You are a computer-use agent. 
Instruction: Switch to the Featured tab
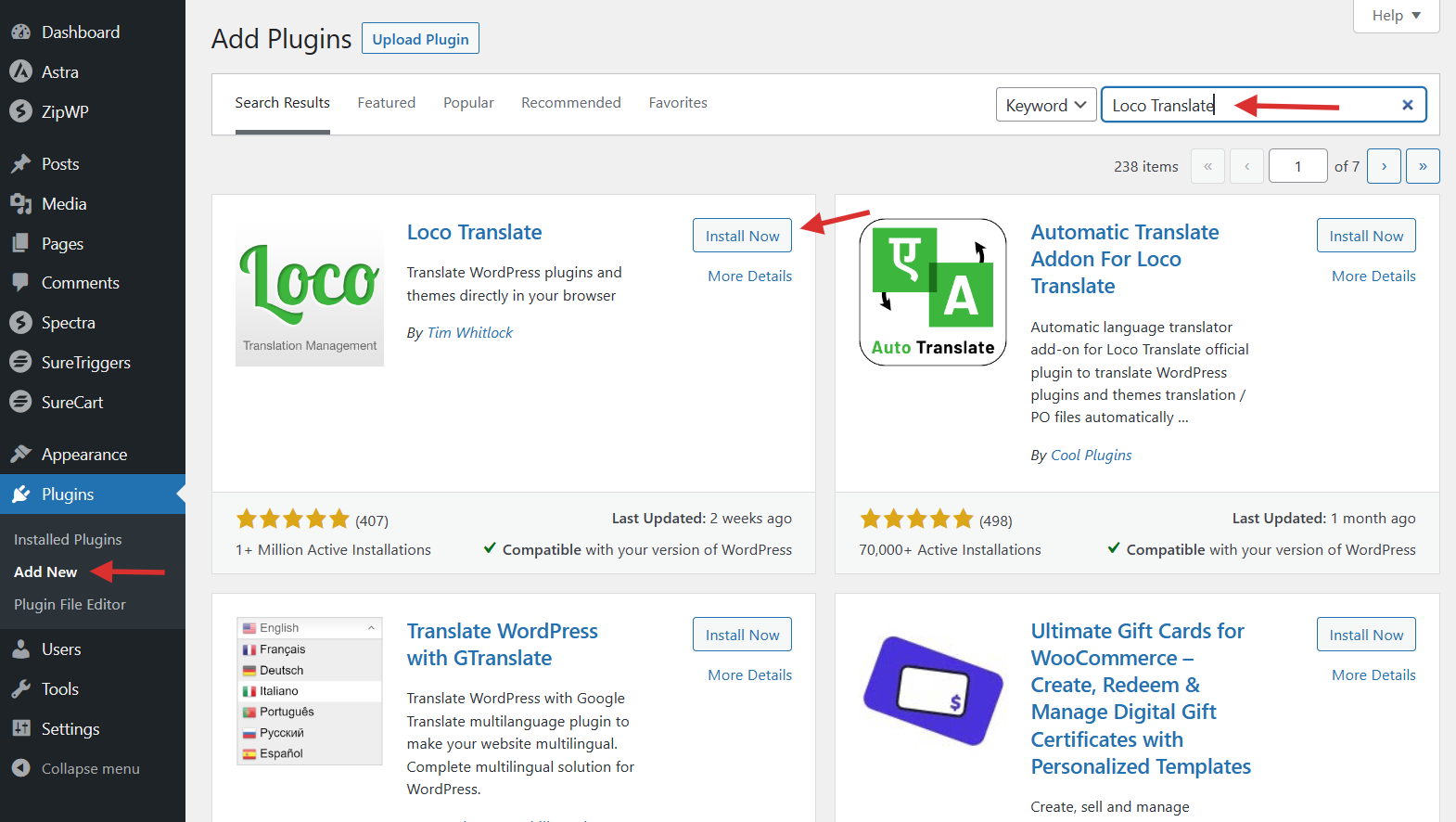coord(386,103)
